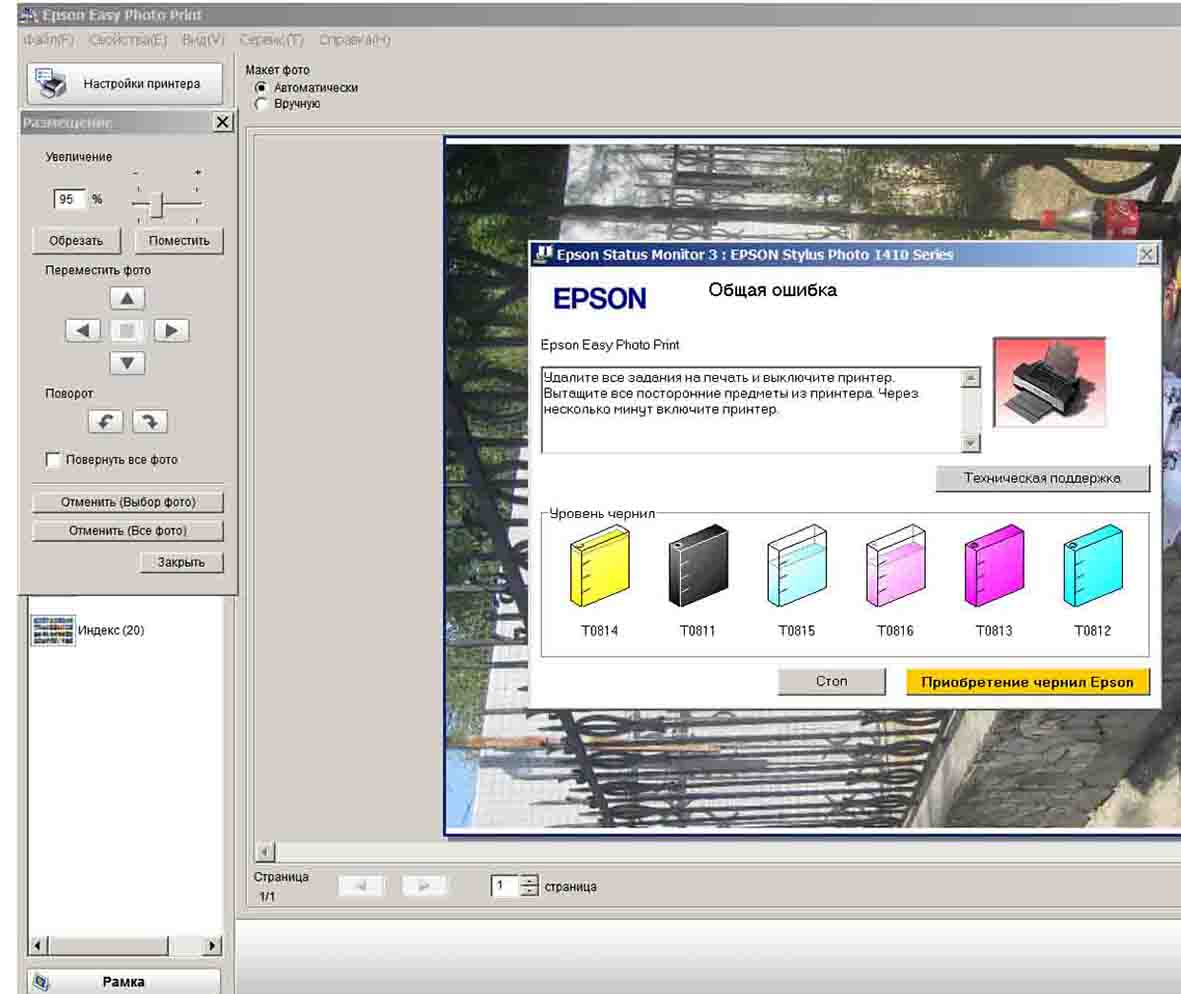The width and height of the screenshot is (1181, 994).
Task: Rotate photo clockwise
Action: tap(150, 422)
